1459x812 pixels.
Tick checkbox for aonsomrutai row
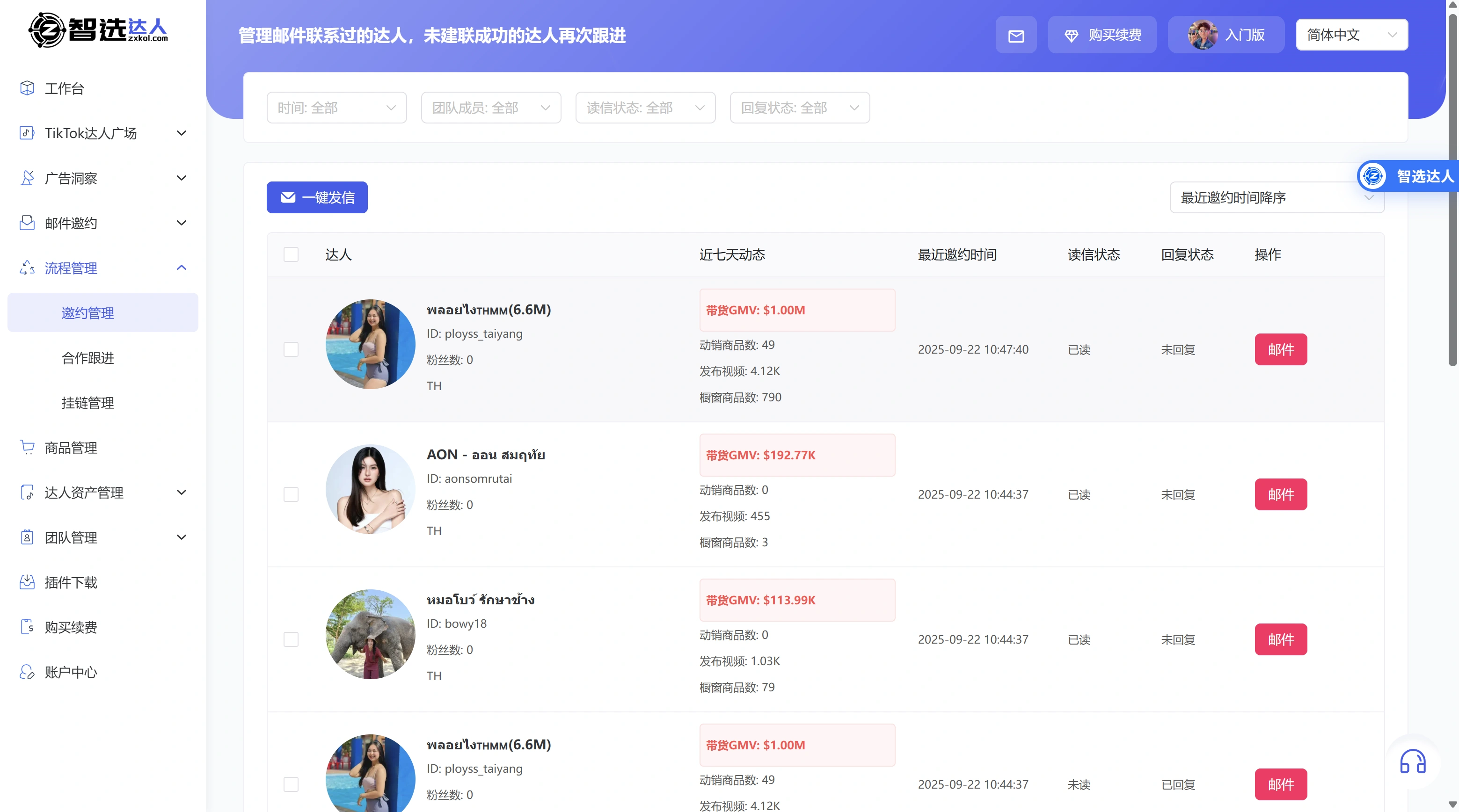pyautogui.click(x=291, y=494)
